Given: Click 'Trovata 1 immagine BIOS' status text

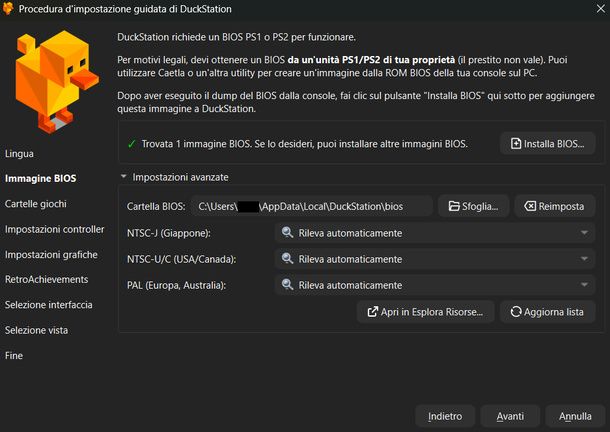Looking at the screenshot, I should pos(305,144).
